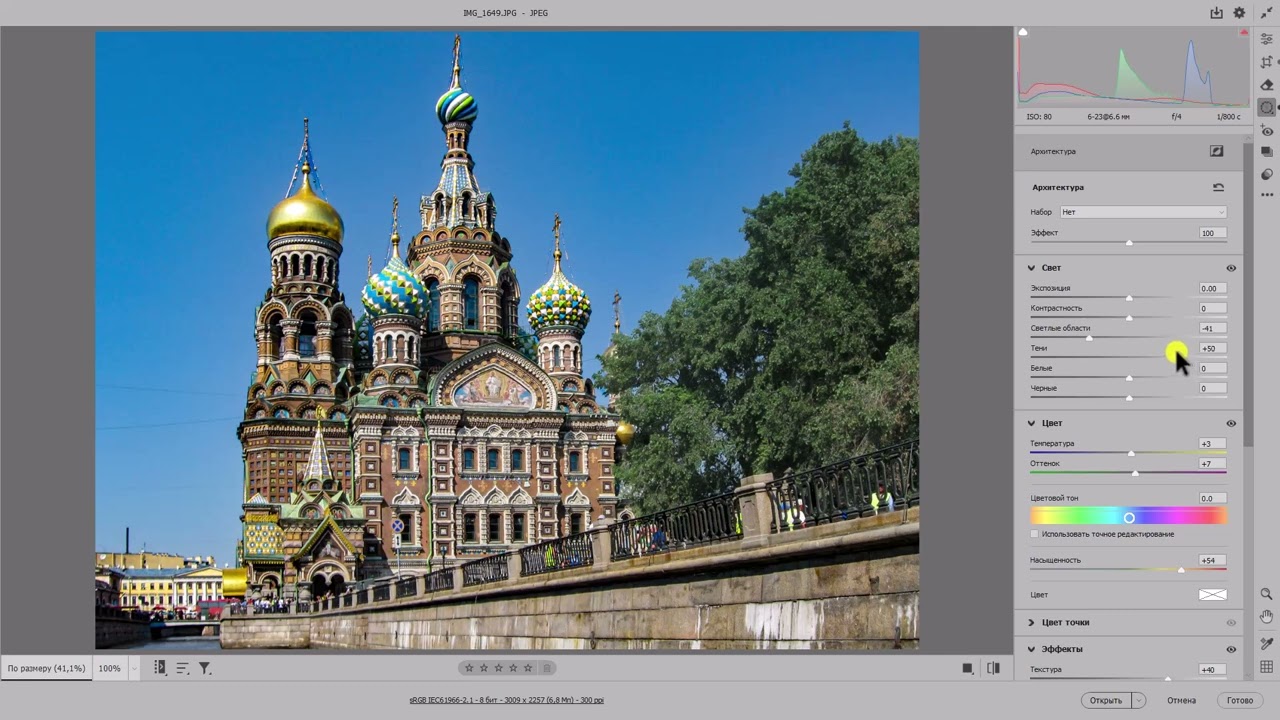Select the masking circle tool
The width and height of the screenshot is (1280, 720).
click(x=1267, y=108)
